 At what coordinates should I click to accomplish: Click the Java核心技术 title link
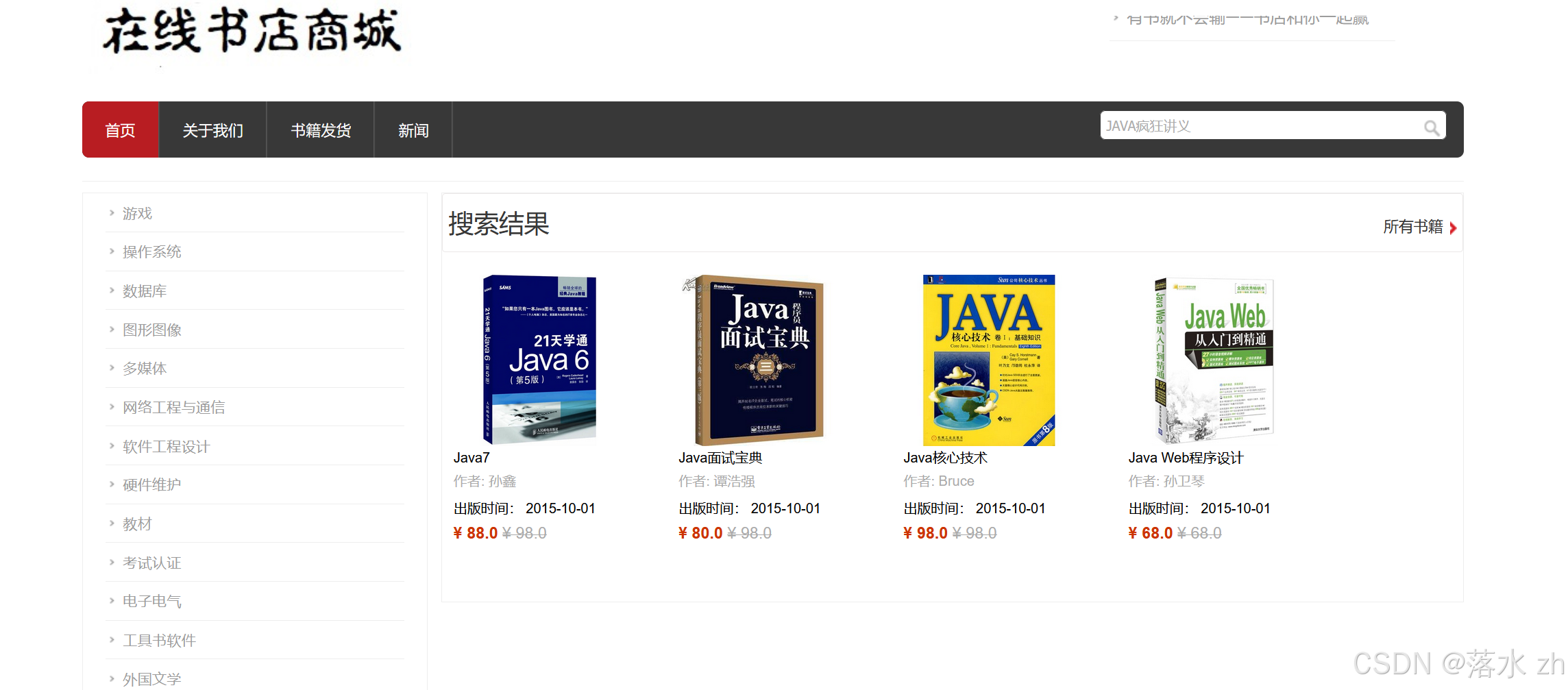pos(945,458)
